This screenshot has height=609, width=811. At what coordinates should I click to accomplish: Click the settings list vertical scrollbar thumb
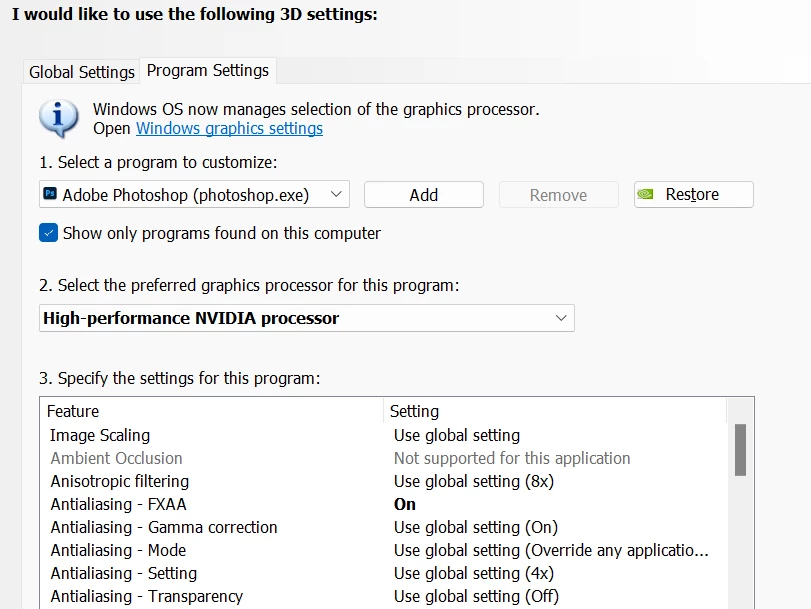[740, 450]
